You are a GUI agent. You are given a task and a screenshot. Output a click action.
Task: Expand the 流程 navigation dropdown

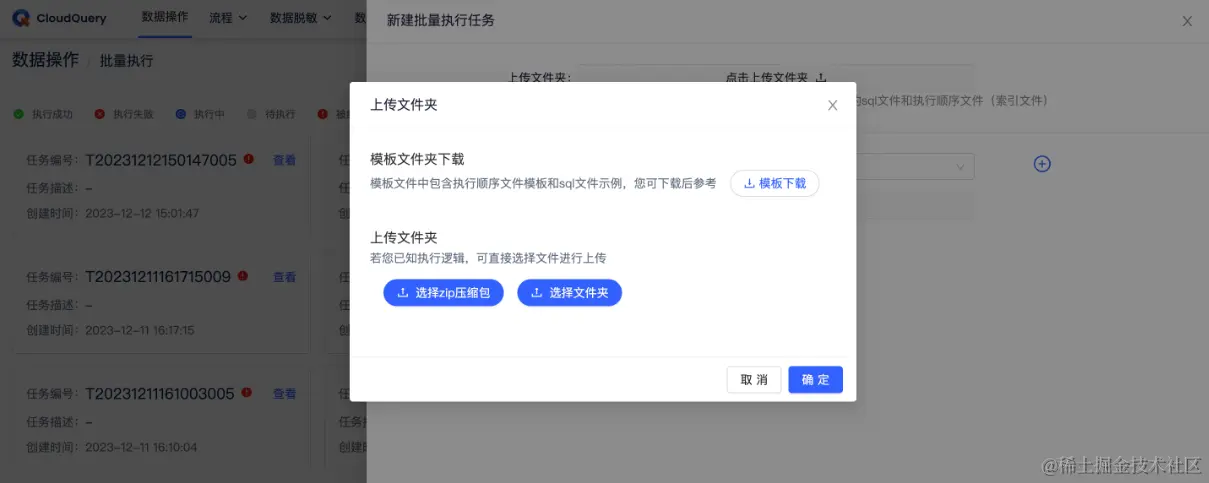[x=228, y=18]
